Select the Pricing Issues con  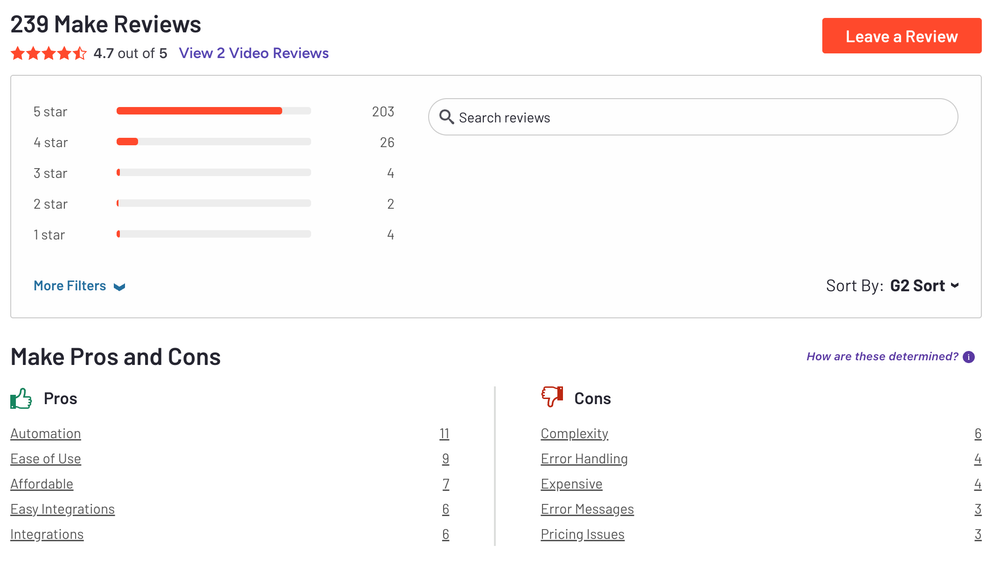[x=582, y=535]
